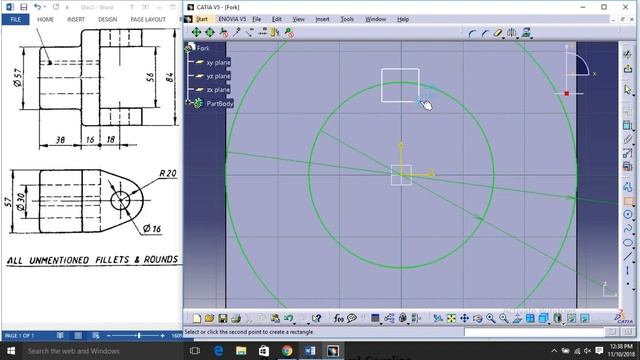Open the View menu in CATIA

tap(298, 19)
